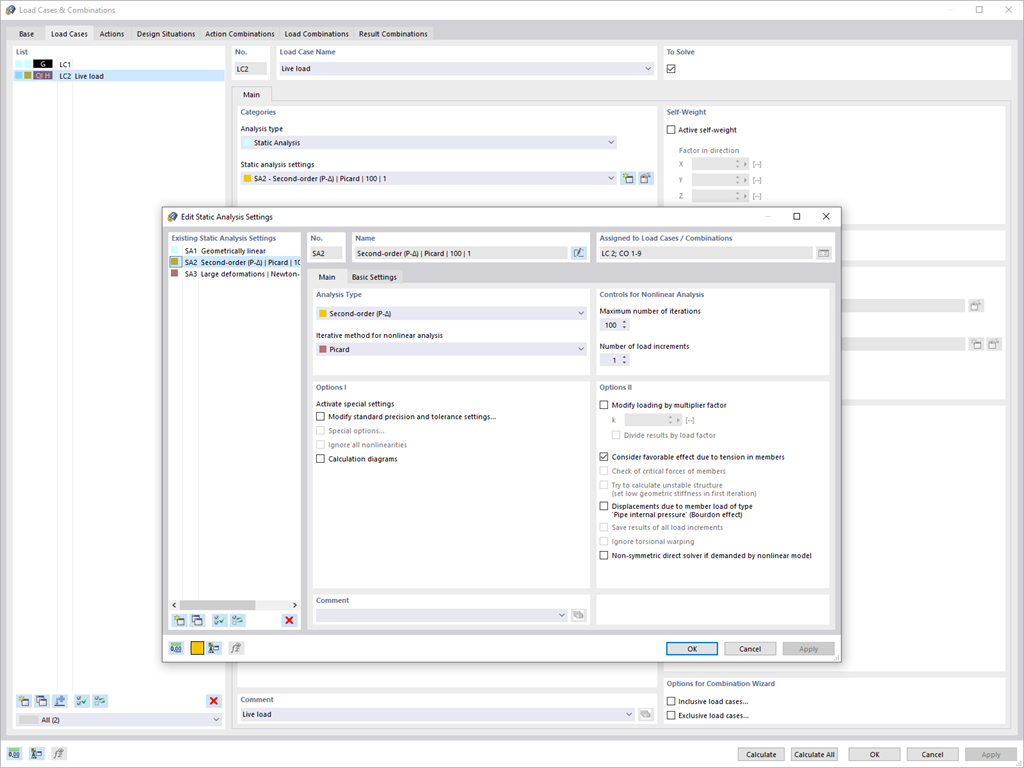Click the red X to delete load case LC2
This screenshot has height=768, width=1024.
coord(213,700)
